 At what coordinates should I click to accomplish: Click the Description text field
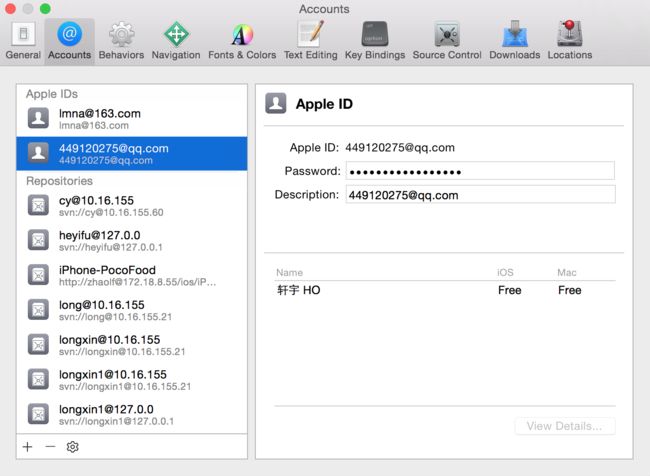click(480, 194)
